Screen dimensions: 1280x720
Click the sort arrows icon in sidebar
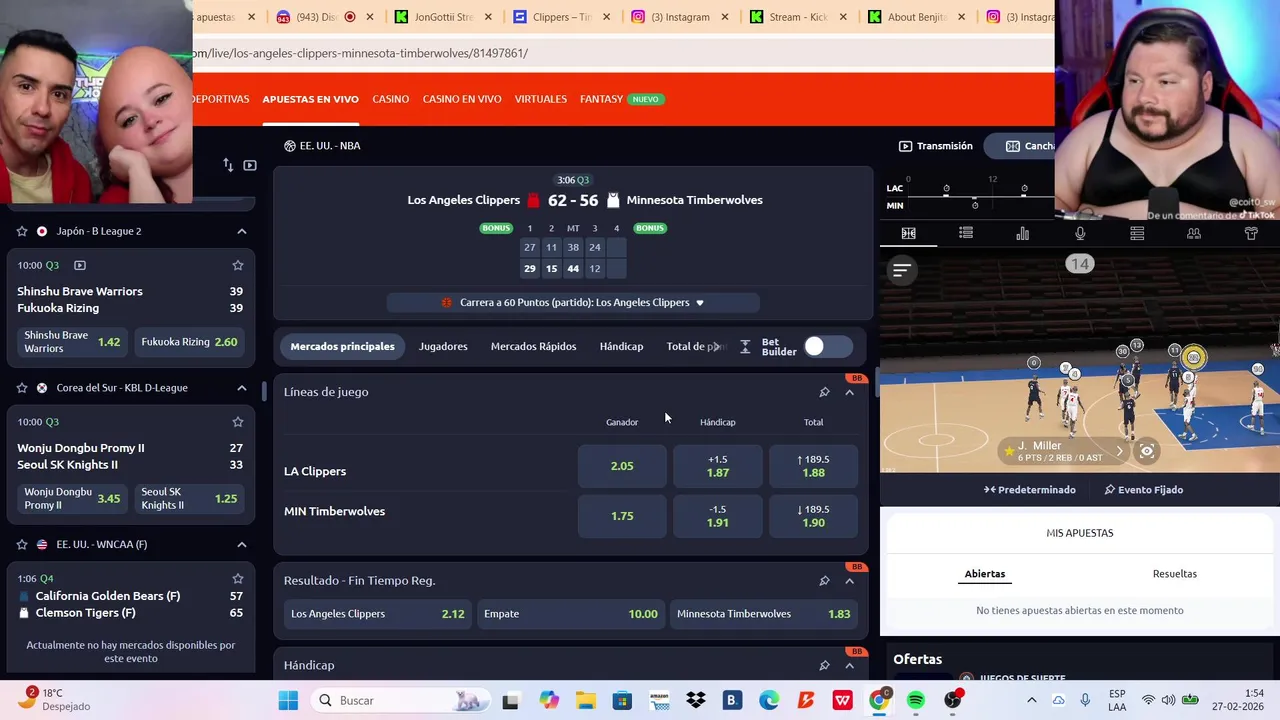click(x=228, y=165)
